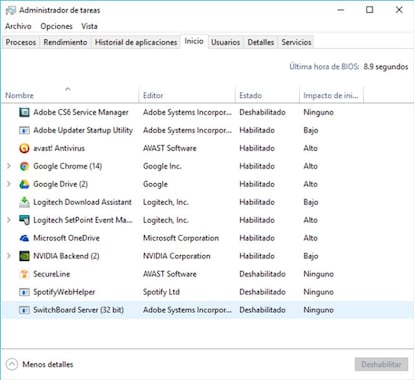Select the avast! Antivirus name
The image size is (414, 380).
pos(59,148)
